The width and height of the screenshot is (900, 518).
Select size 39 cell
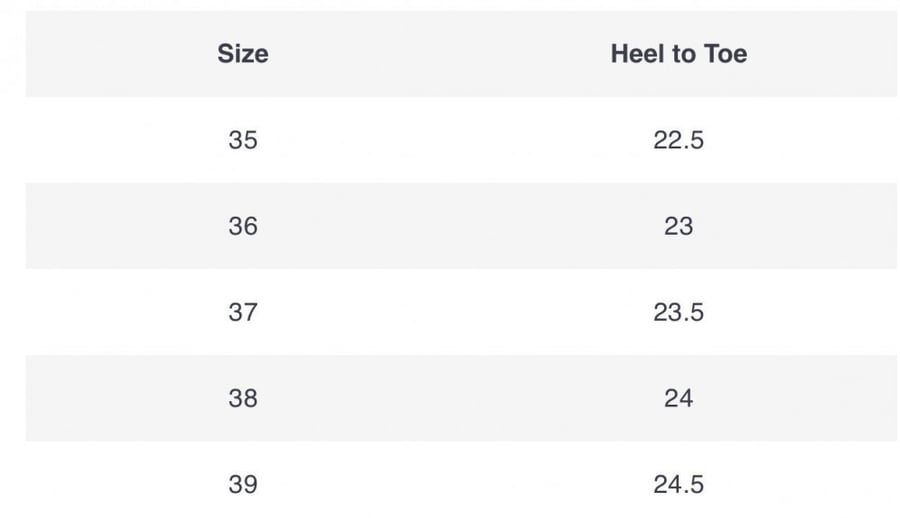coord(243,485)
